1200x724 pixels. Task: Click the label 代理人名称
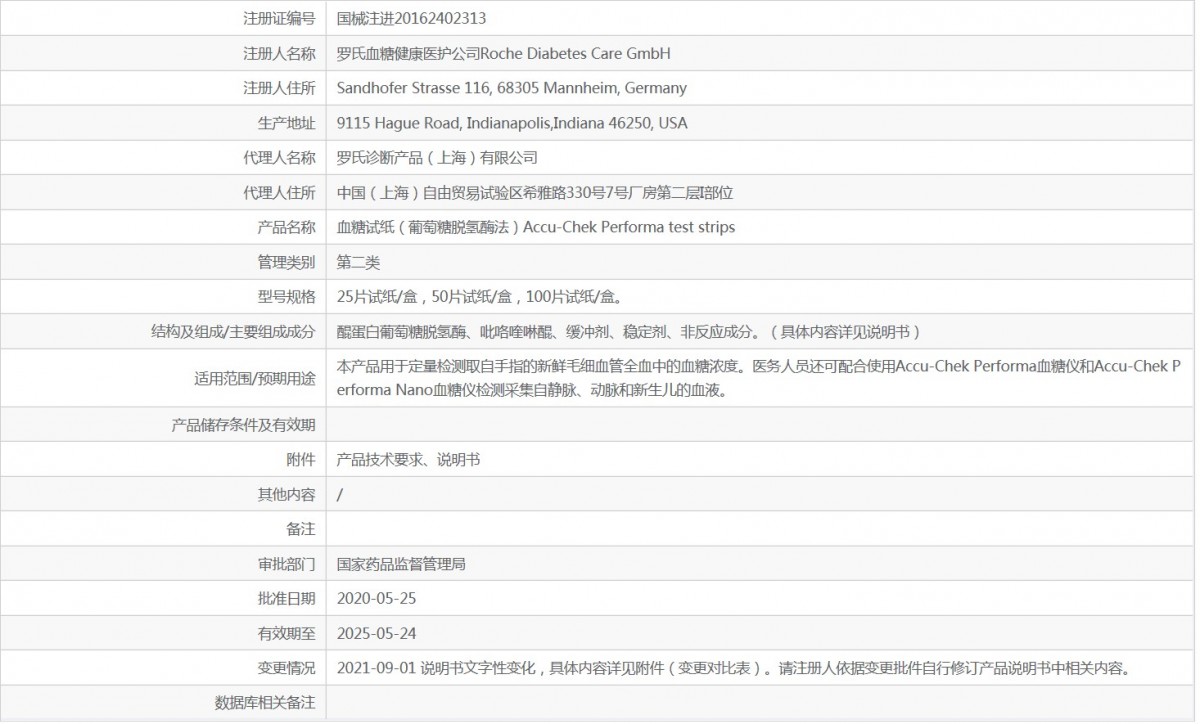279,157
